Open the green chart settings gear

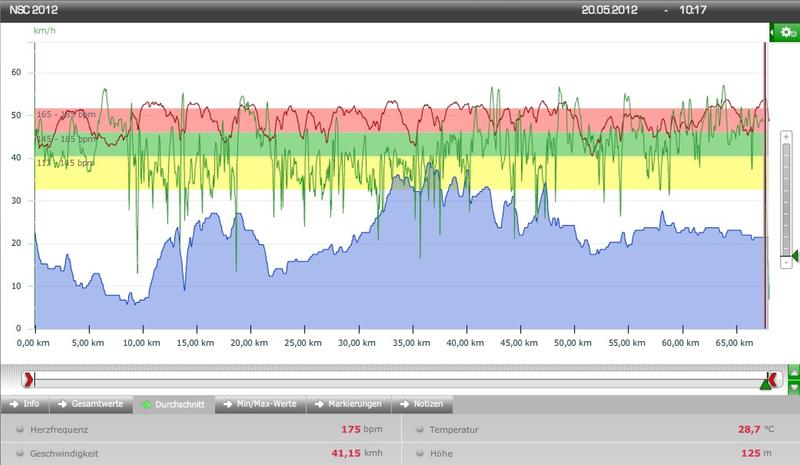point(786,33)
